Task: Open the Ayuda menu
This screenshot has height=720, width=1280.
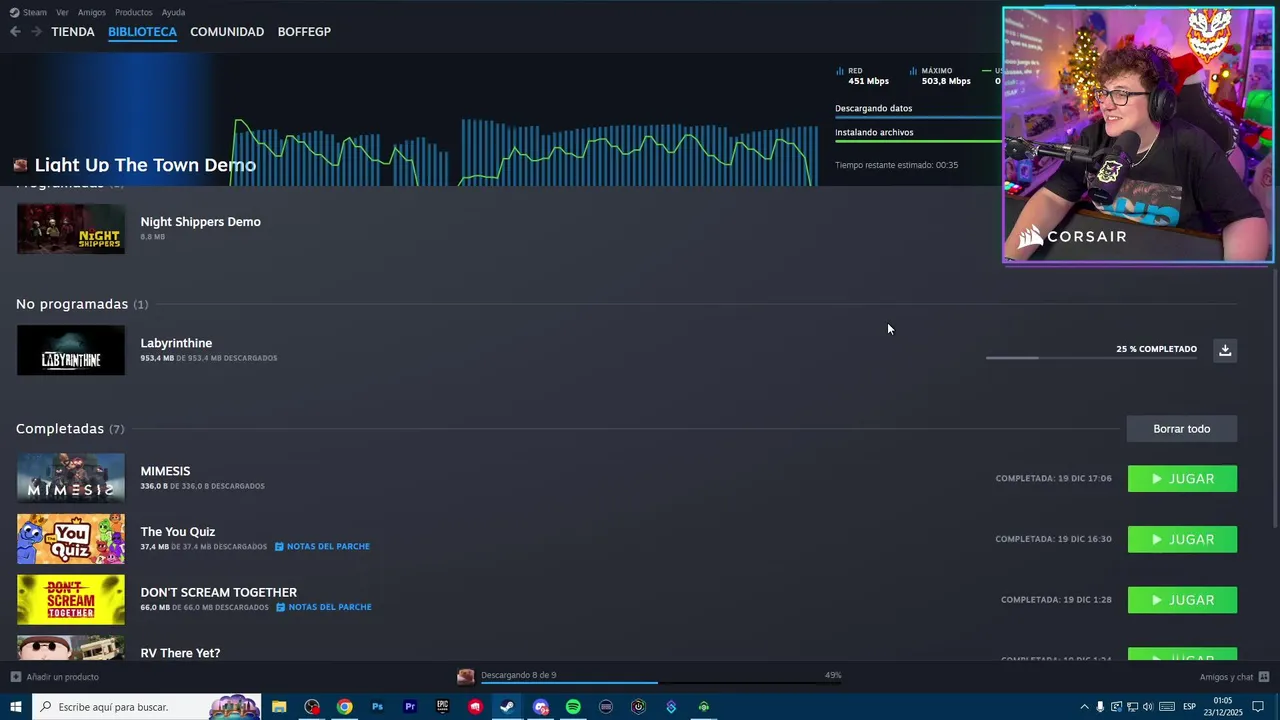Action: (x=173, y=12)
